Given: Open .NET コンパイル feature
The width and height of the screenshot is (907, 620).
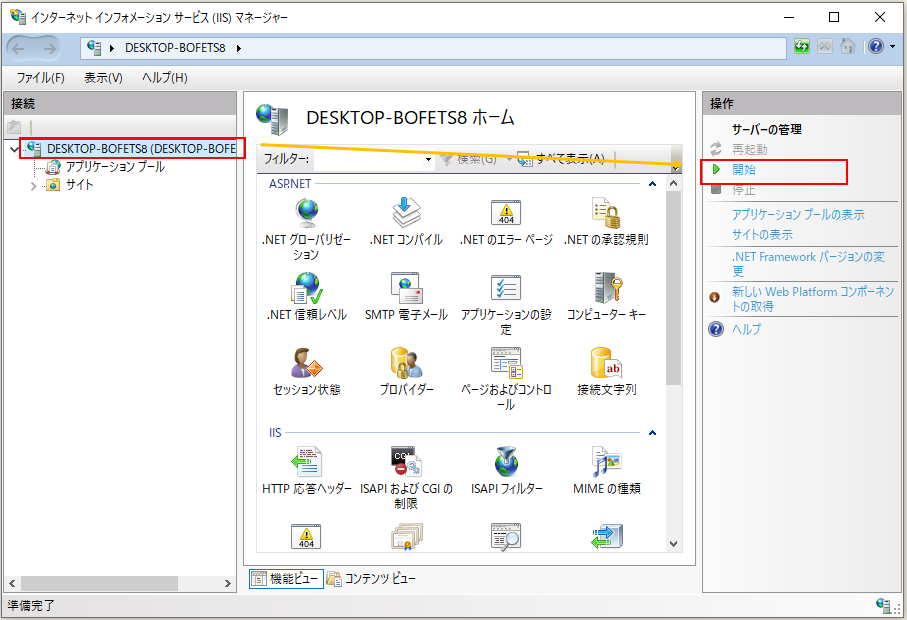Looking at the screenshot, I should [406, 222].
